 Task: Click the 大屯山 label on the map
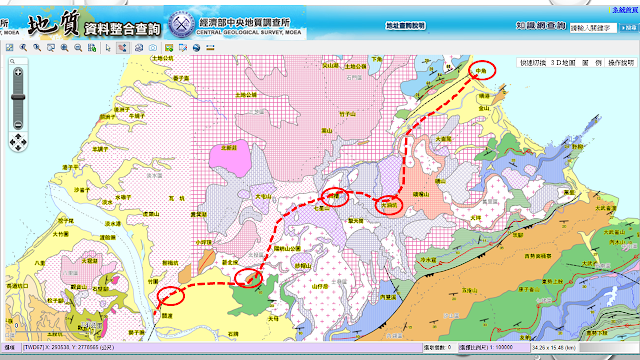pos(264,197)
